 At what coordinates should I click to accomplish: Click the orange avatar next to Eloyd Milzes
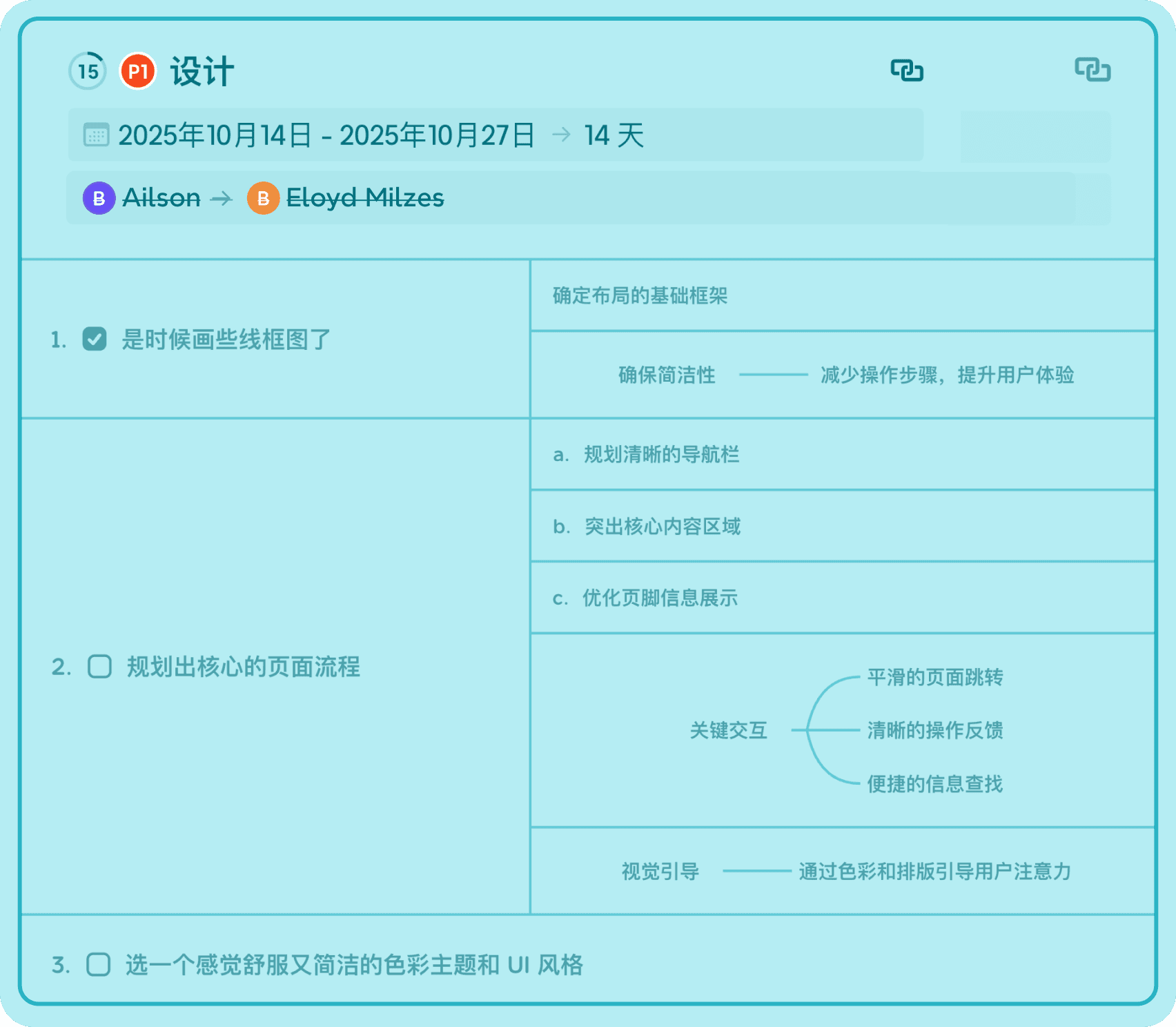[263, 198]
